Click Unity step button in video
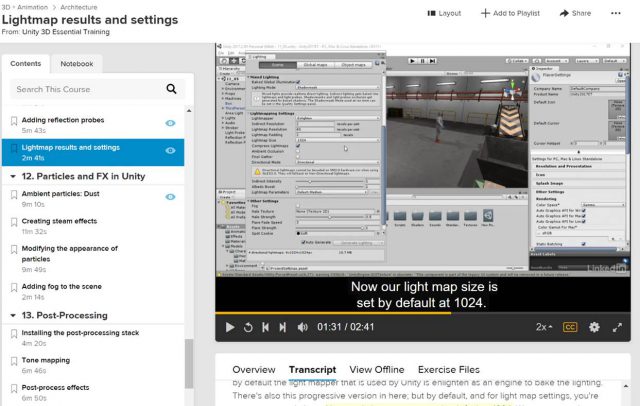640x406 pixels. click(433, 61)
